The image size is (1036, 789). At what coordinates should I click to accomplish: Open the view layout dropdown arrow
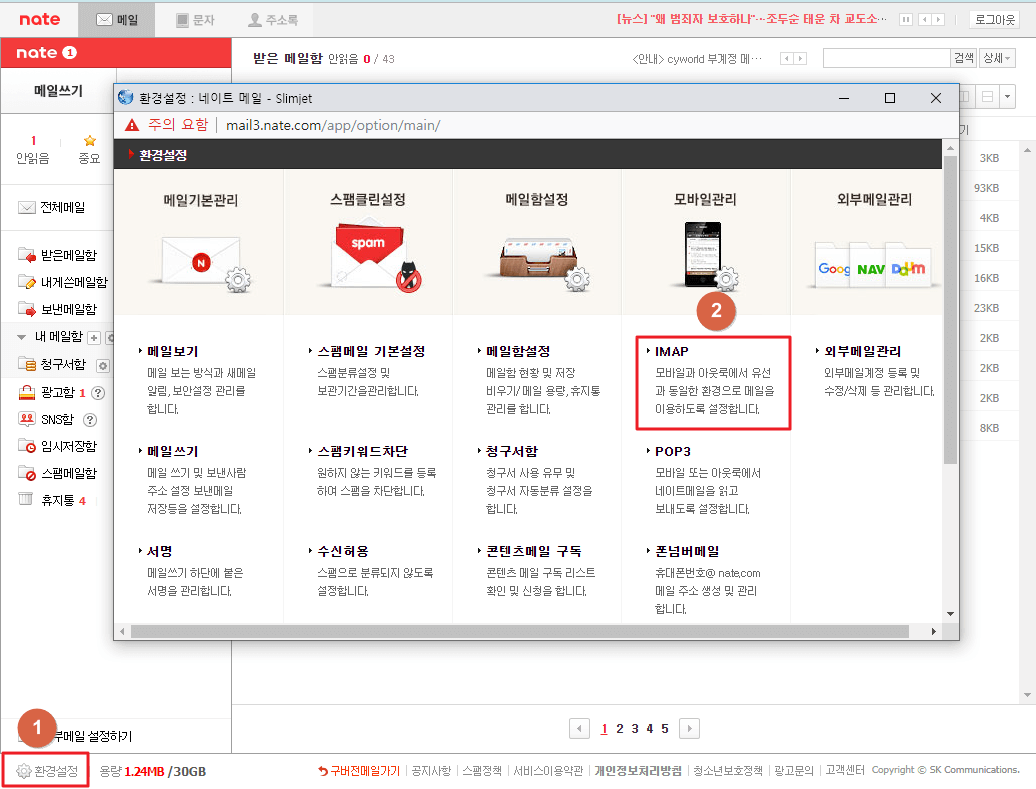tap(1007, 96)
